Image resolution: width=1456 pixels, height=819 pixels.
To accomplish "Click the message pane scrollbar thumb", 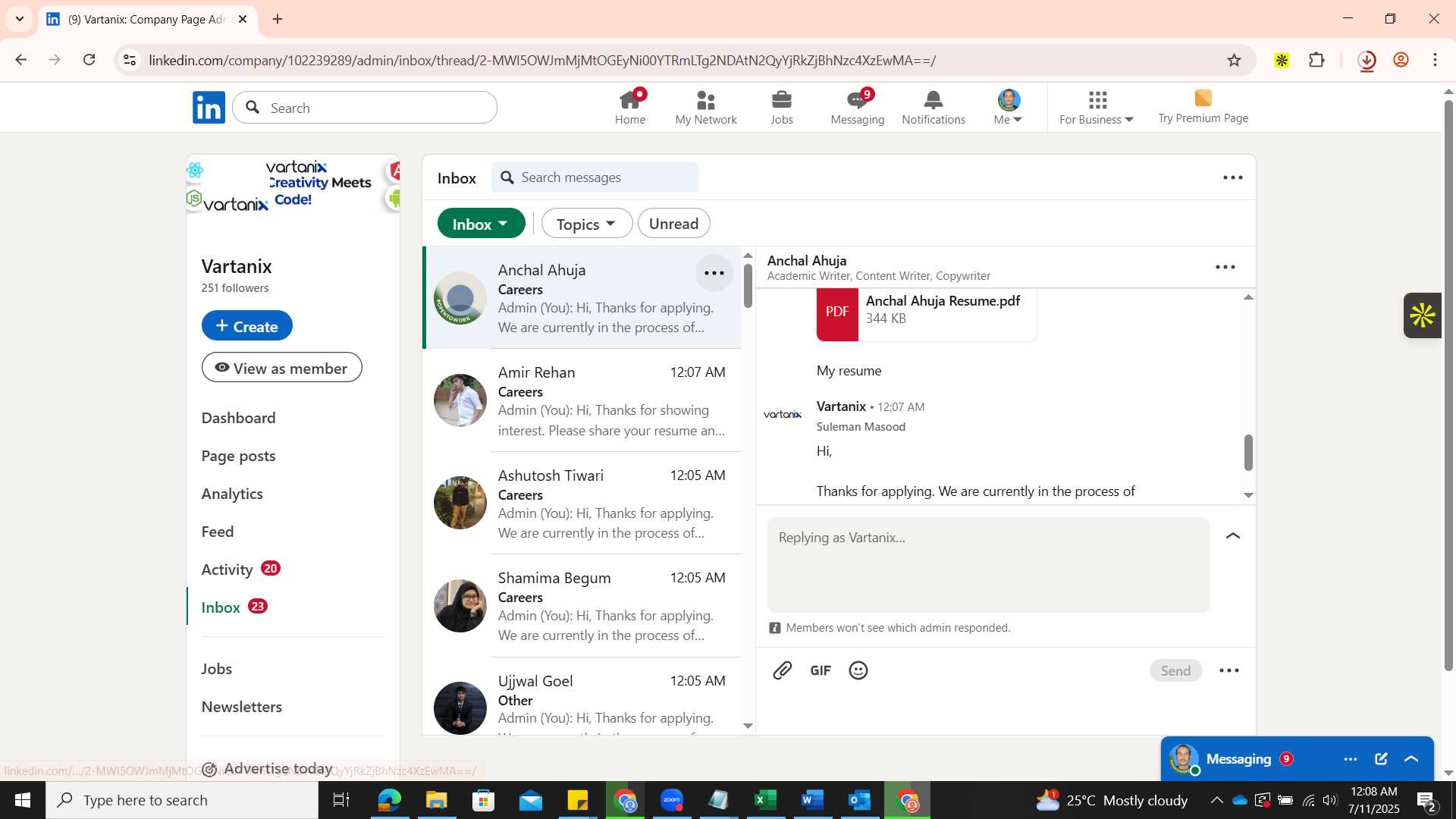I will (x=1248, y=453).
